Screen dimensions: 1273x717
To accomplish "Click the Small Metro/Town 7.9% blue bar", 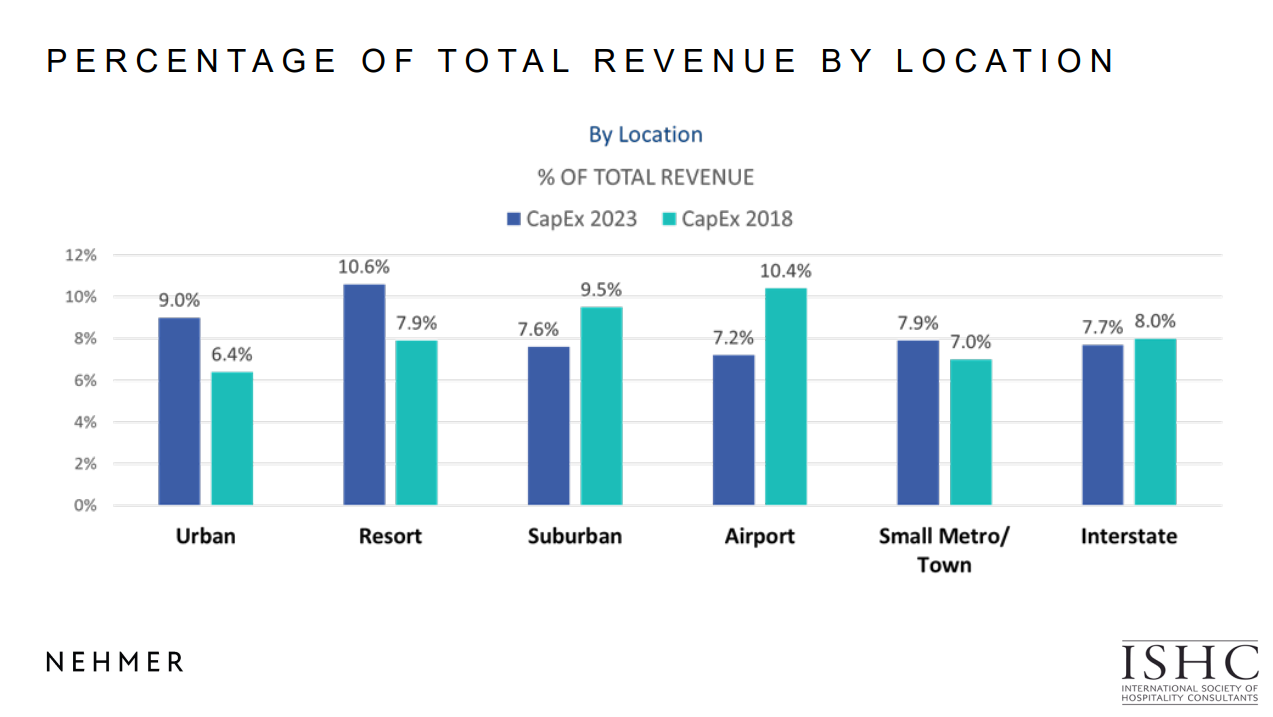I will (918, 422).
